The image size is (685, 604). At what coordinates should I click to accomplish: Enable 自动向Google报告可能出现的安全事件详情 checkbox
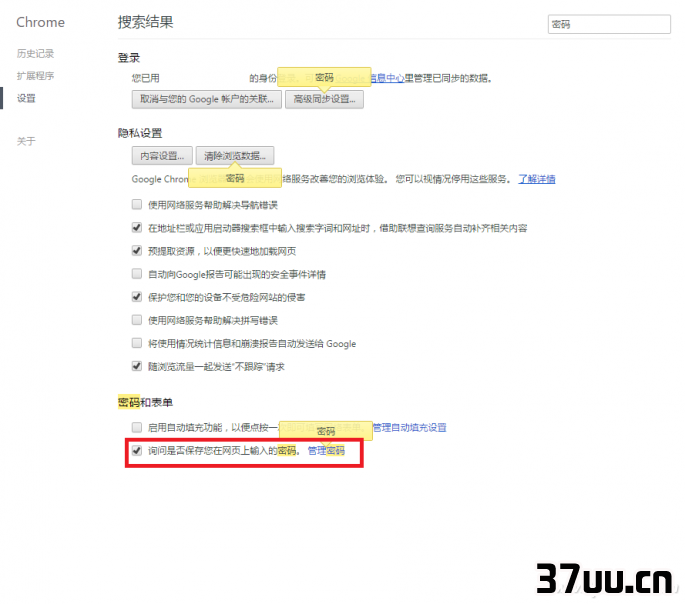pyautogui.click(x=137, y=274)
